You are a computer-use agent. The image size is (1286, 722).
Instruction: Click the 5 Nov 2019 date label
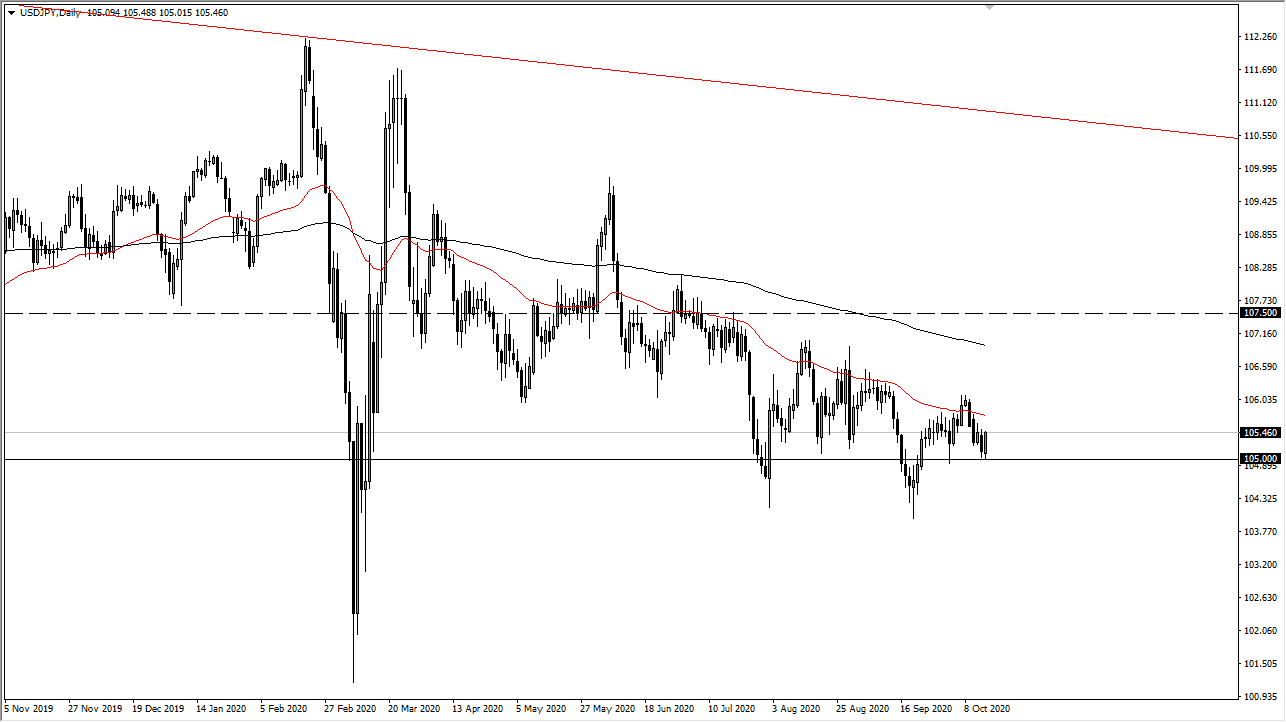(x=27, y=709)
